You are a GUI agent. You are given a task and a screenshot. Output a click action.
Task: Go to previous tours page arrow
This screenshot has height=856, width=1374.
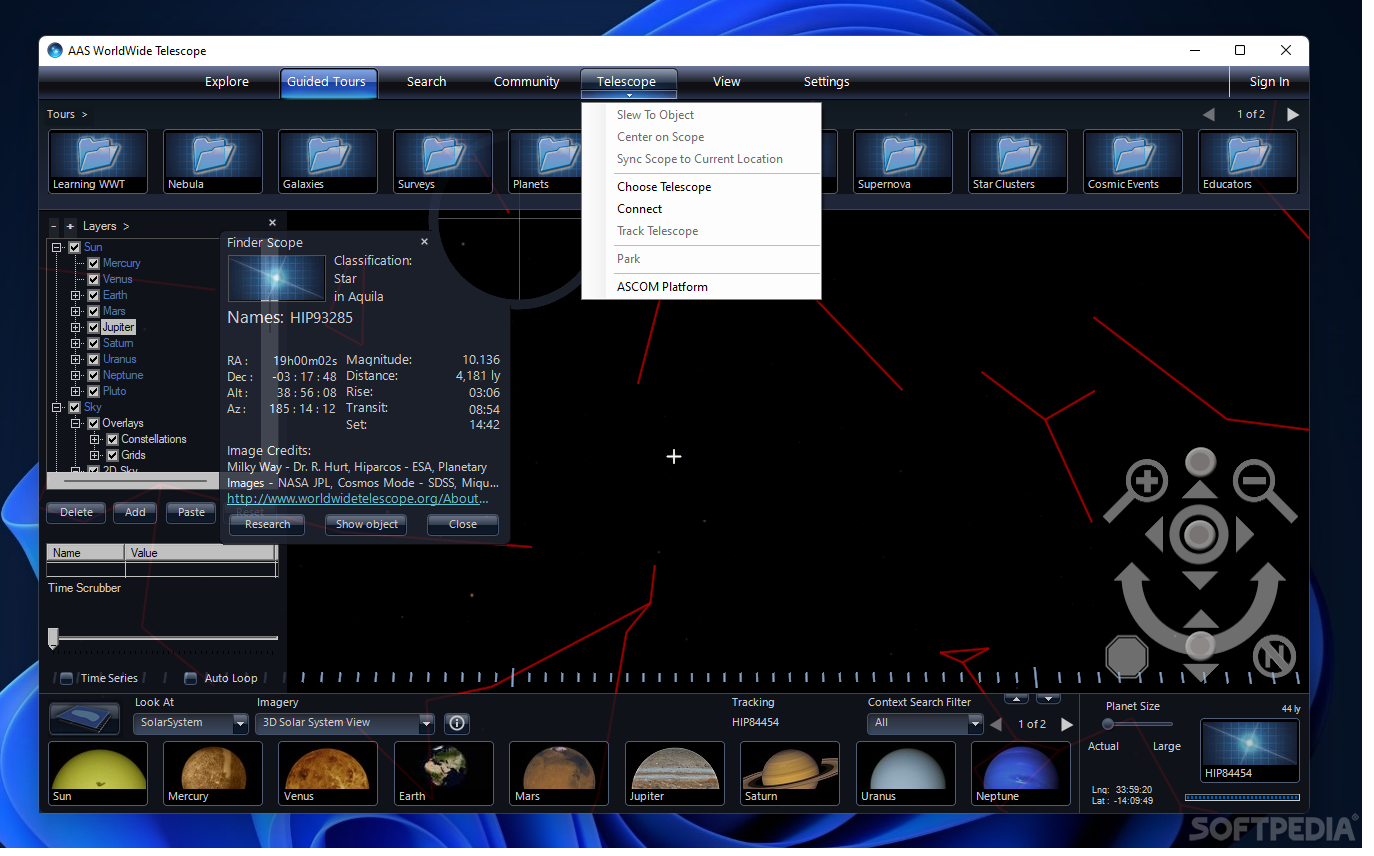click(x=1209, y=114)
